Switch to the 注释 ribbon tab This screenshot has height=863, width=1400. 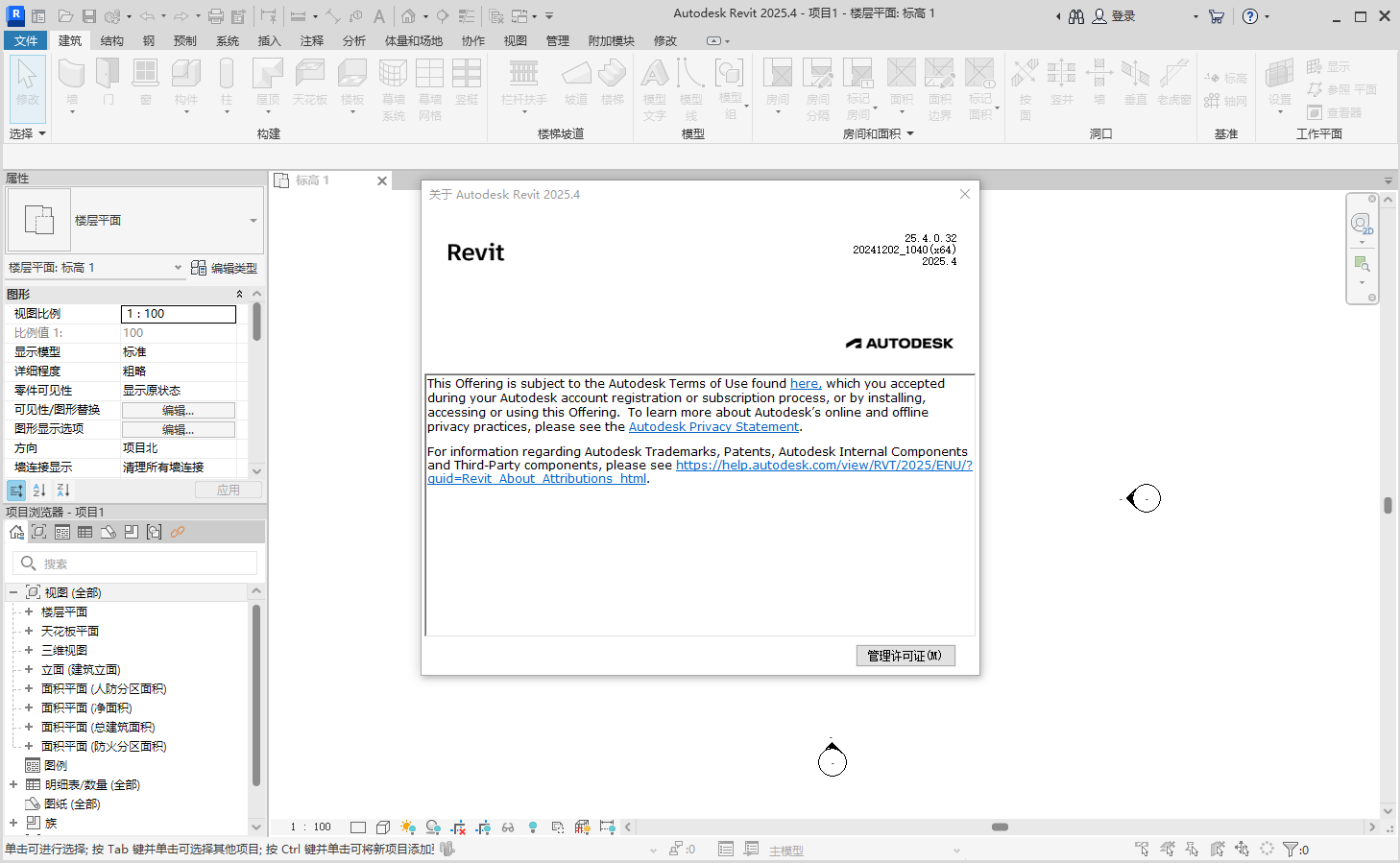[x=312, y=40]
